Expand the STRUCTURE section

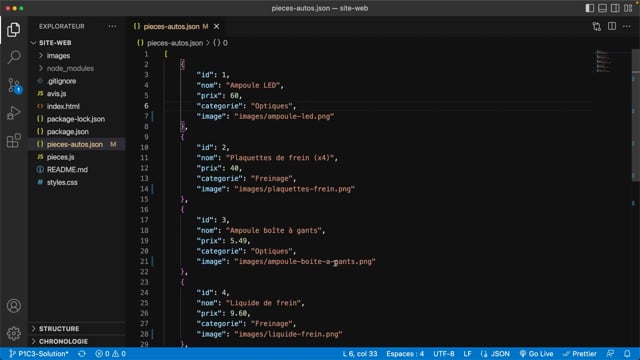click(77, 329)
